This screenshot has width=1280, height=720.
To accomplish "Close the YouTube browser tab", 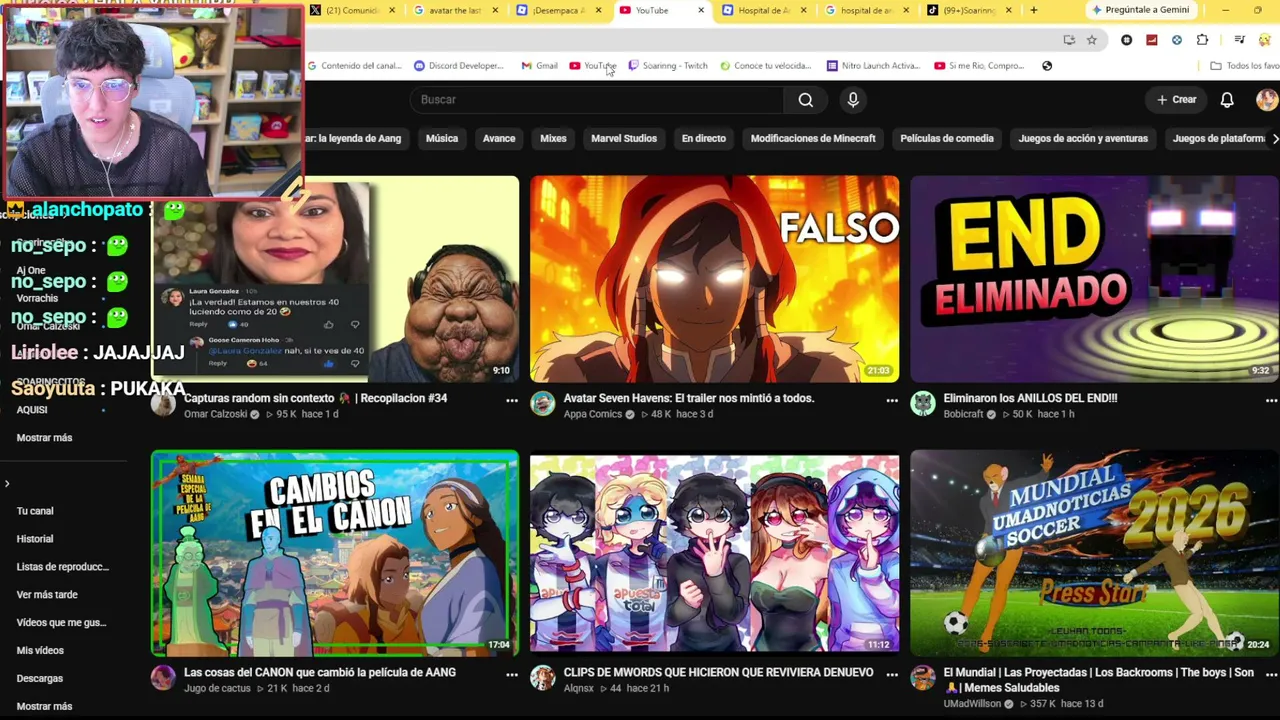I will point(701,10).
